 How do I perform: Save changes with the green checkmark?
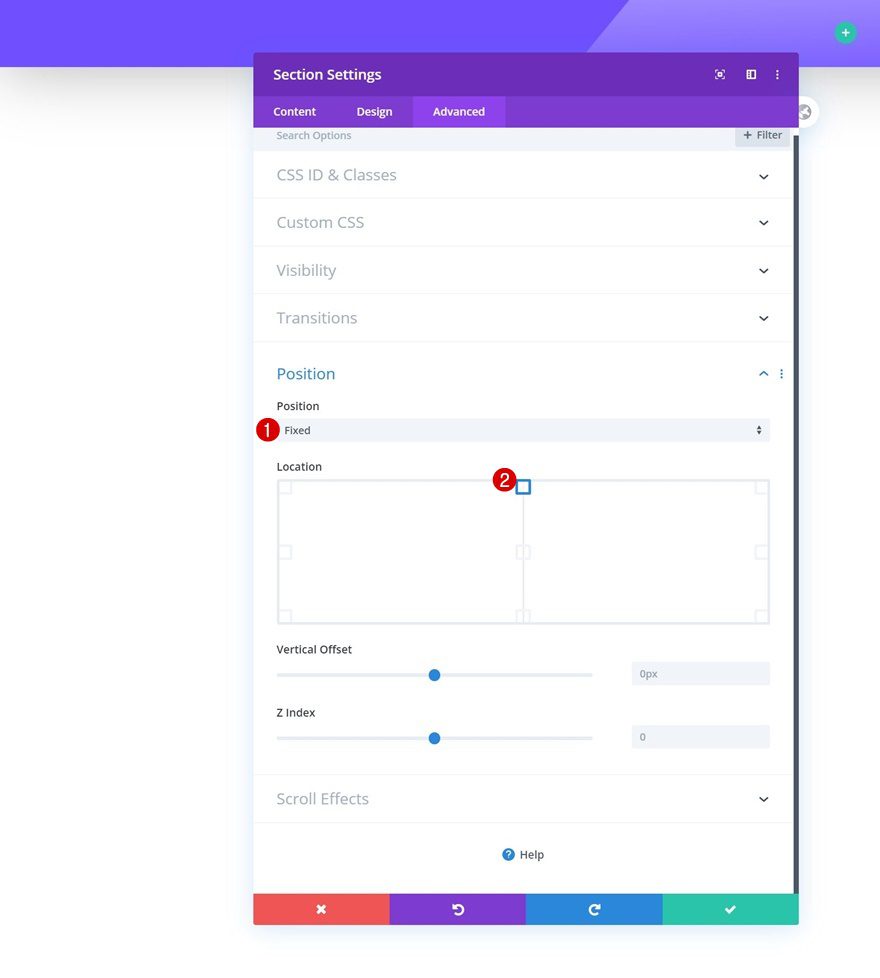click(730, 909)
